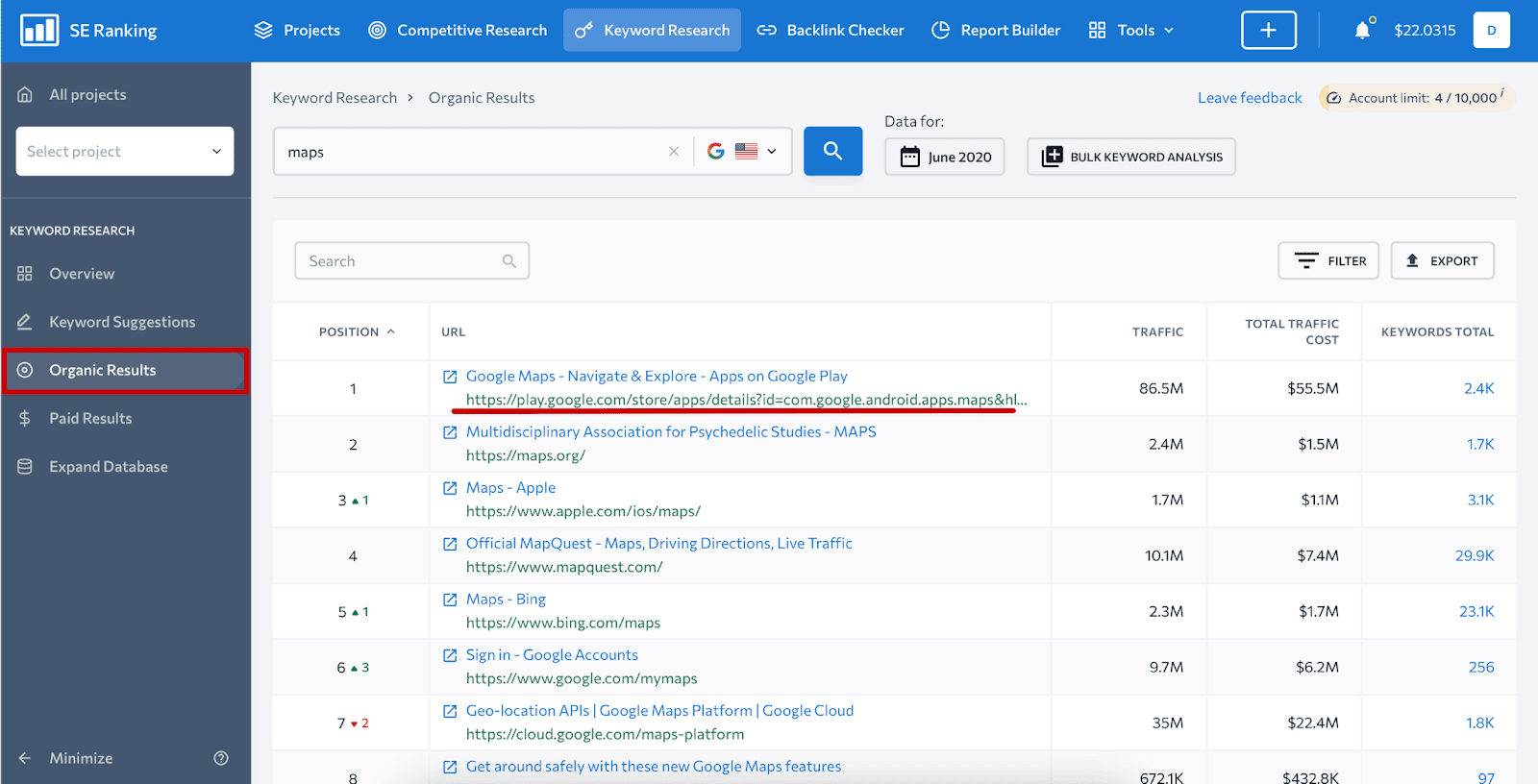Sort by Position column header
This screenshot has width=1538, height=784.
tap(357, 331)
